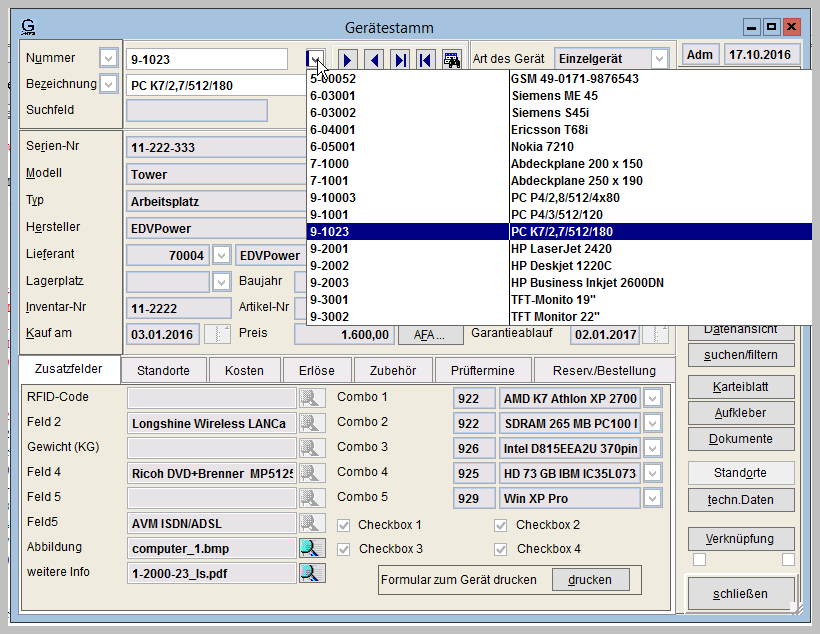
Task: Toggle Checkbox 4
Action: pyautogui.click(x=501, y=549)
